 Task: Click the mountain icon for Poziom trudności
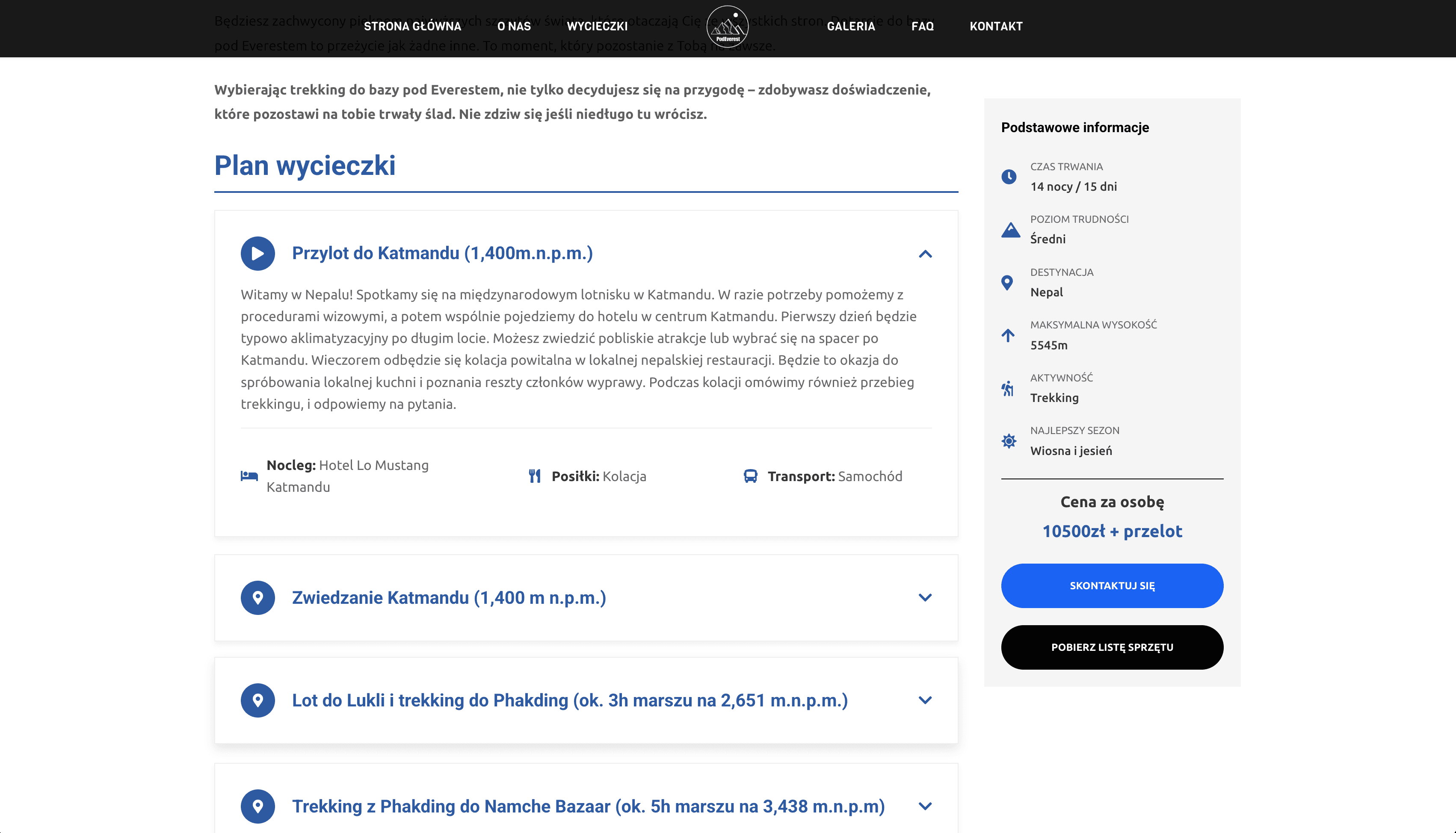pyautogui.click(x=1010, y=230)
